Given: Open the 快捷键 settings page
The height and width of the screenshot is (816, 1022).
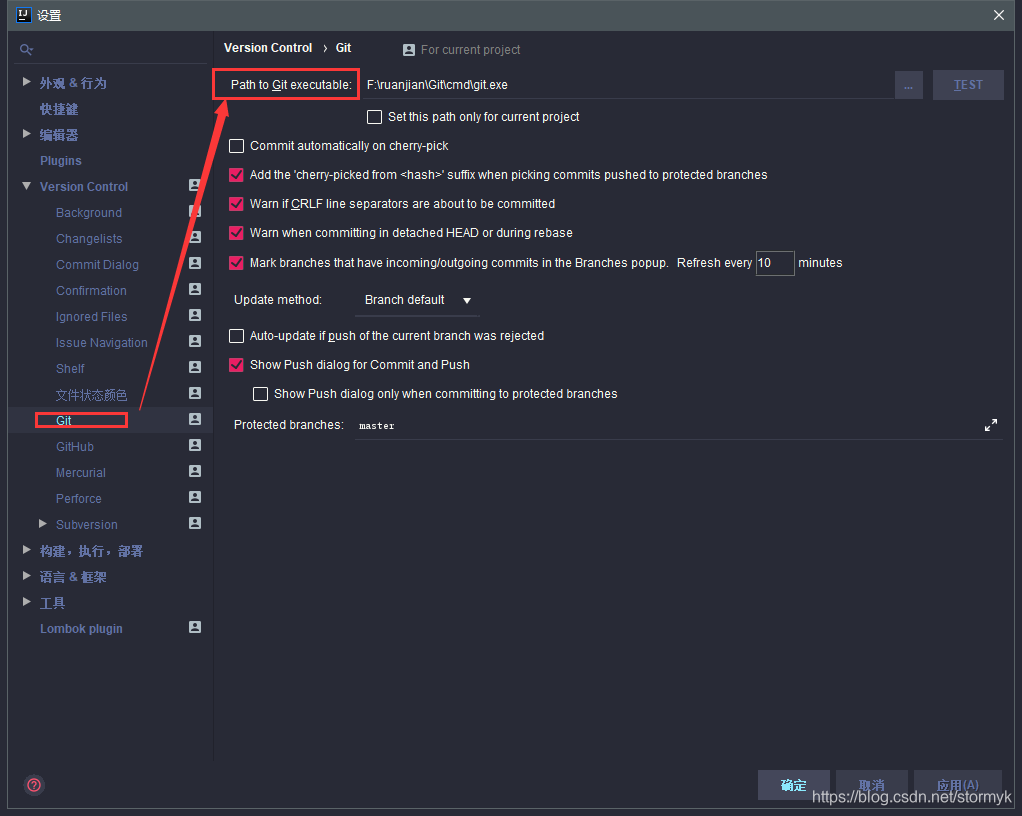Looking at the screenshot, I should (x=59, y=109).
